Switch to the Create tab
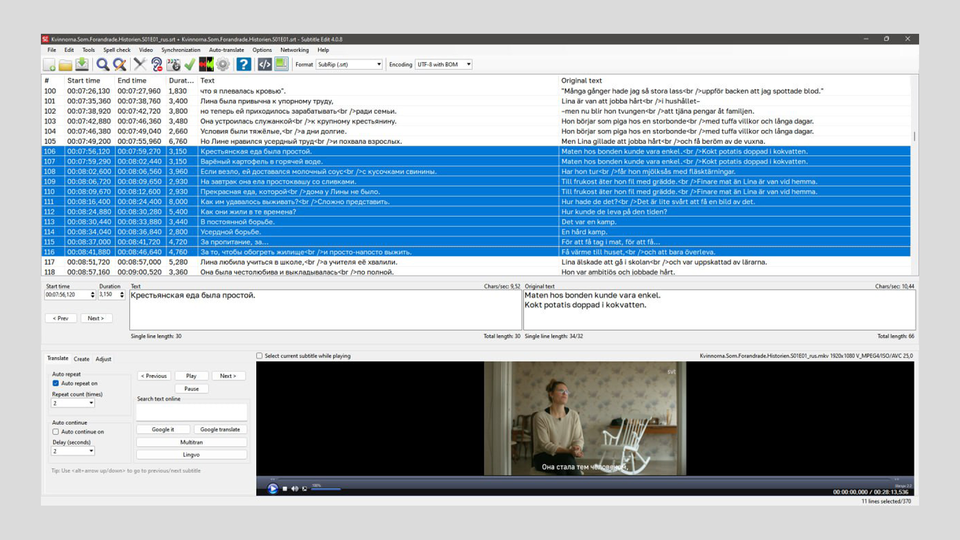 point(81,359)
